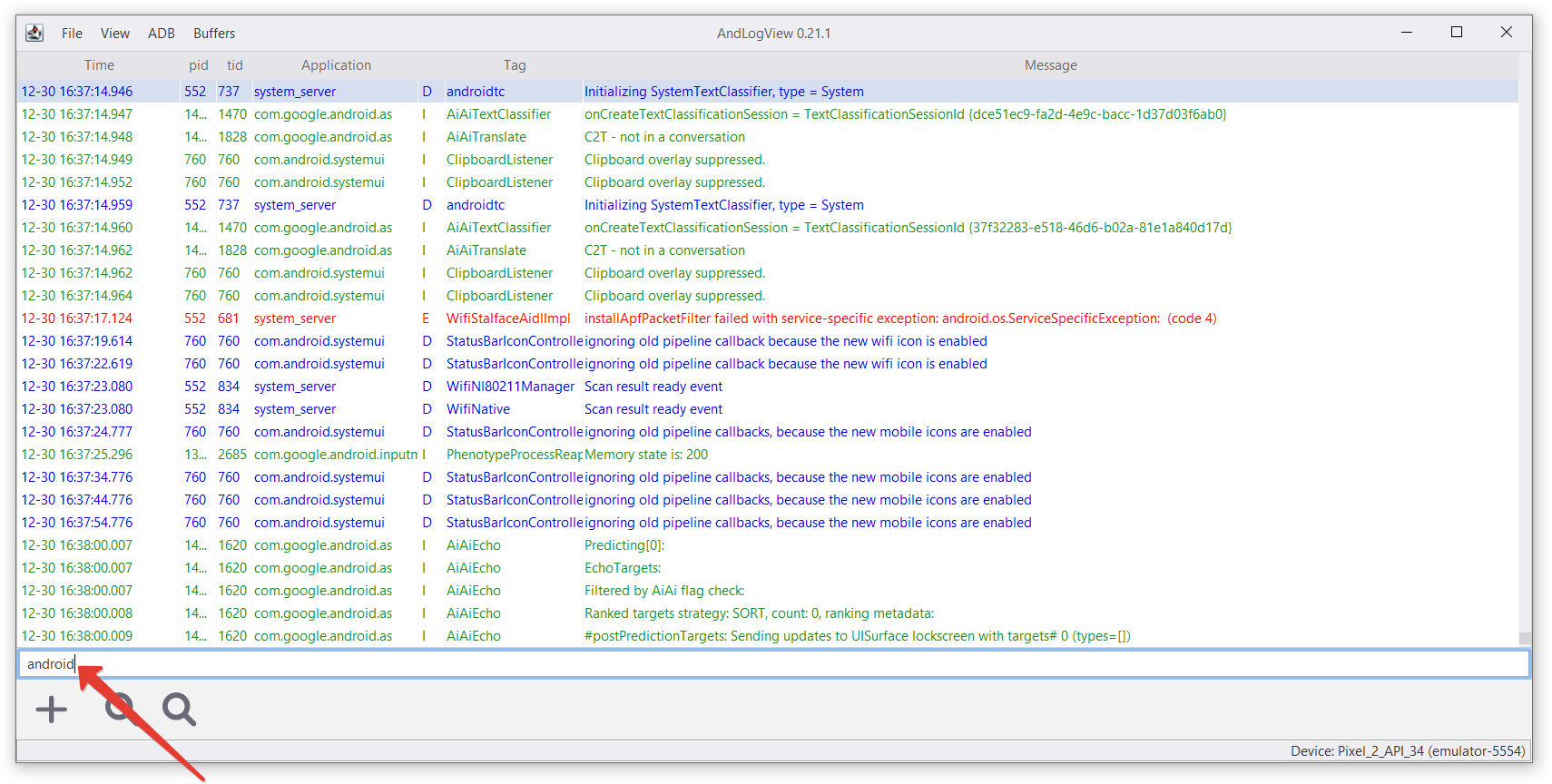Click the device status "Pixel_2_API_34 (emulator-5554)"
1552x784 pixels.
[1431, 751]
